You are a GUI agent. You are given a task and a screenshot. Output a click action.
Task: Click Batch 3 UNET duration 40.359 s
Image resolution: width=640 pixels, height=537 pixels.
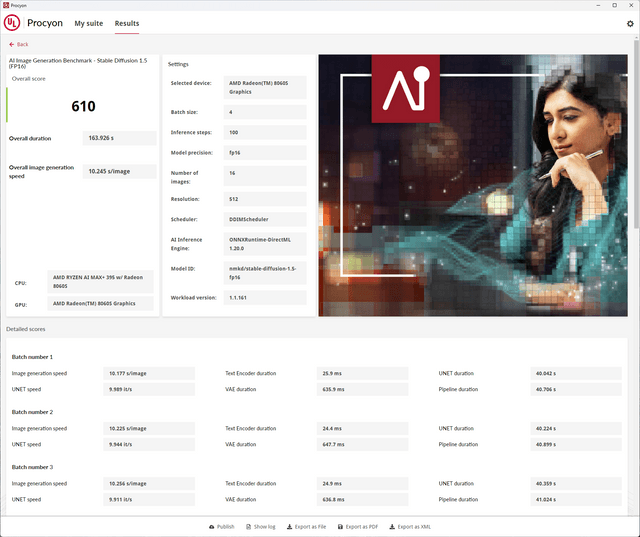(576, 484)
